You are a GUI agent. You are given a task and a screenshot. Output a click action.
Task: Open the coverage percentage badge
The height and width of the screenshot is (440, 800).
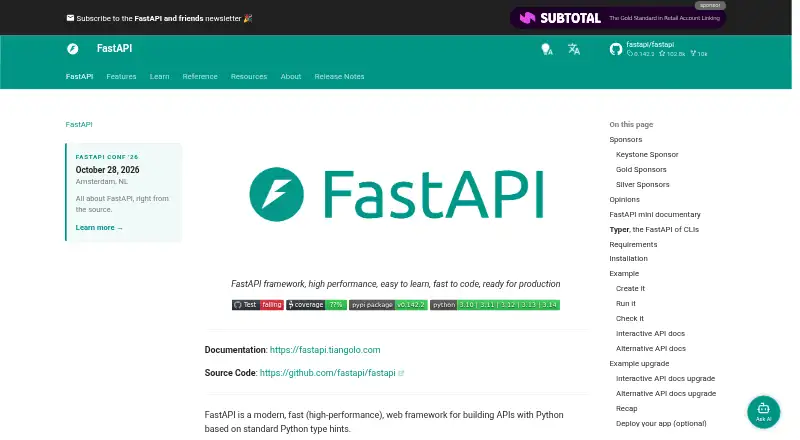(316, 305)
